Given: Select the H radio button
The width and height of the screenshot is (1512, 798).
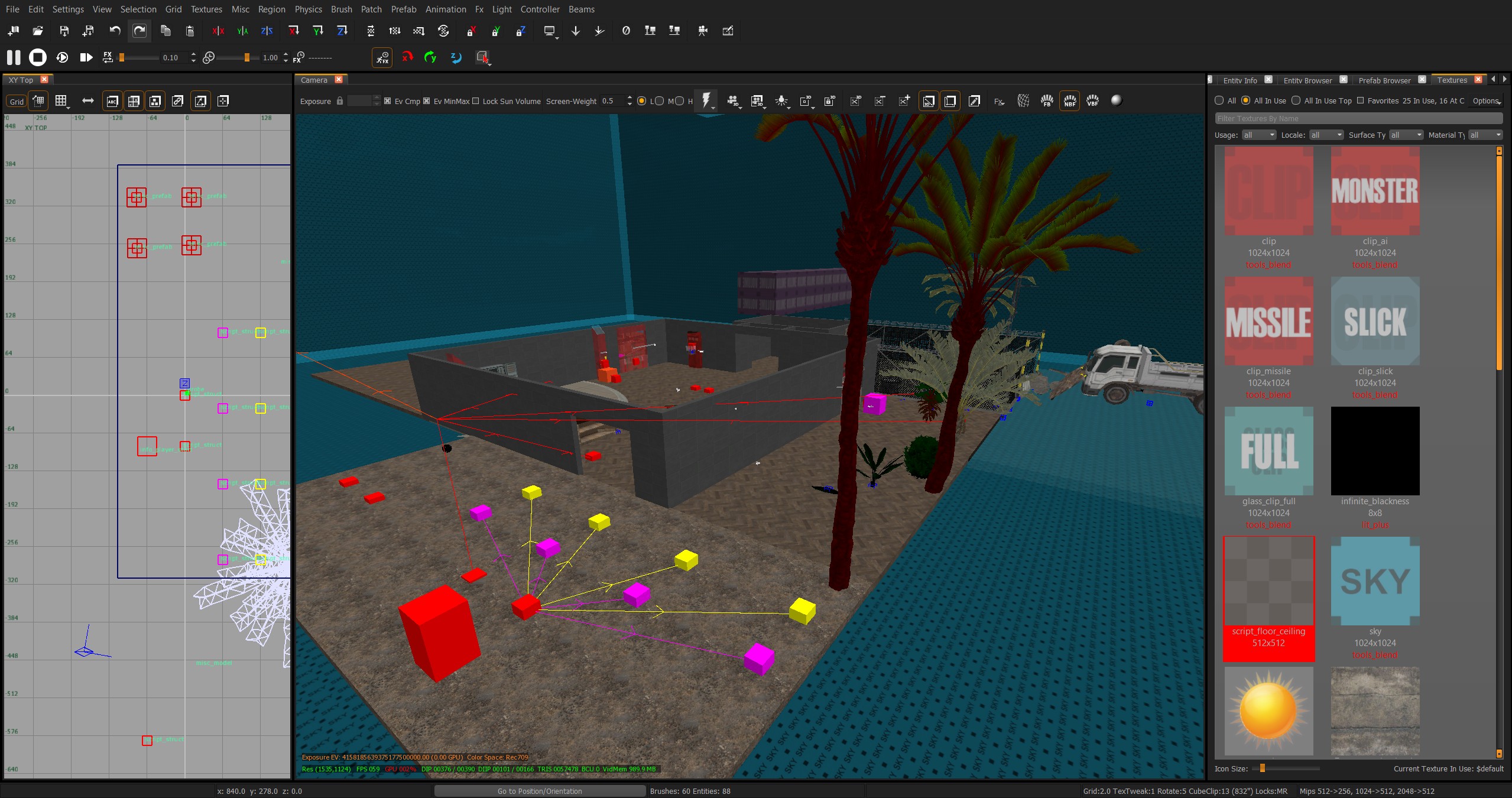Looking at the screenshot, I should 680,101.
